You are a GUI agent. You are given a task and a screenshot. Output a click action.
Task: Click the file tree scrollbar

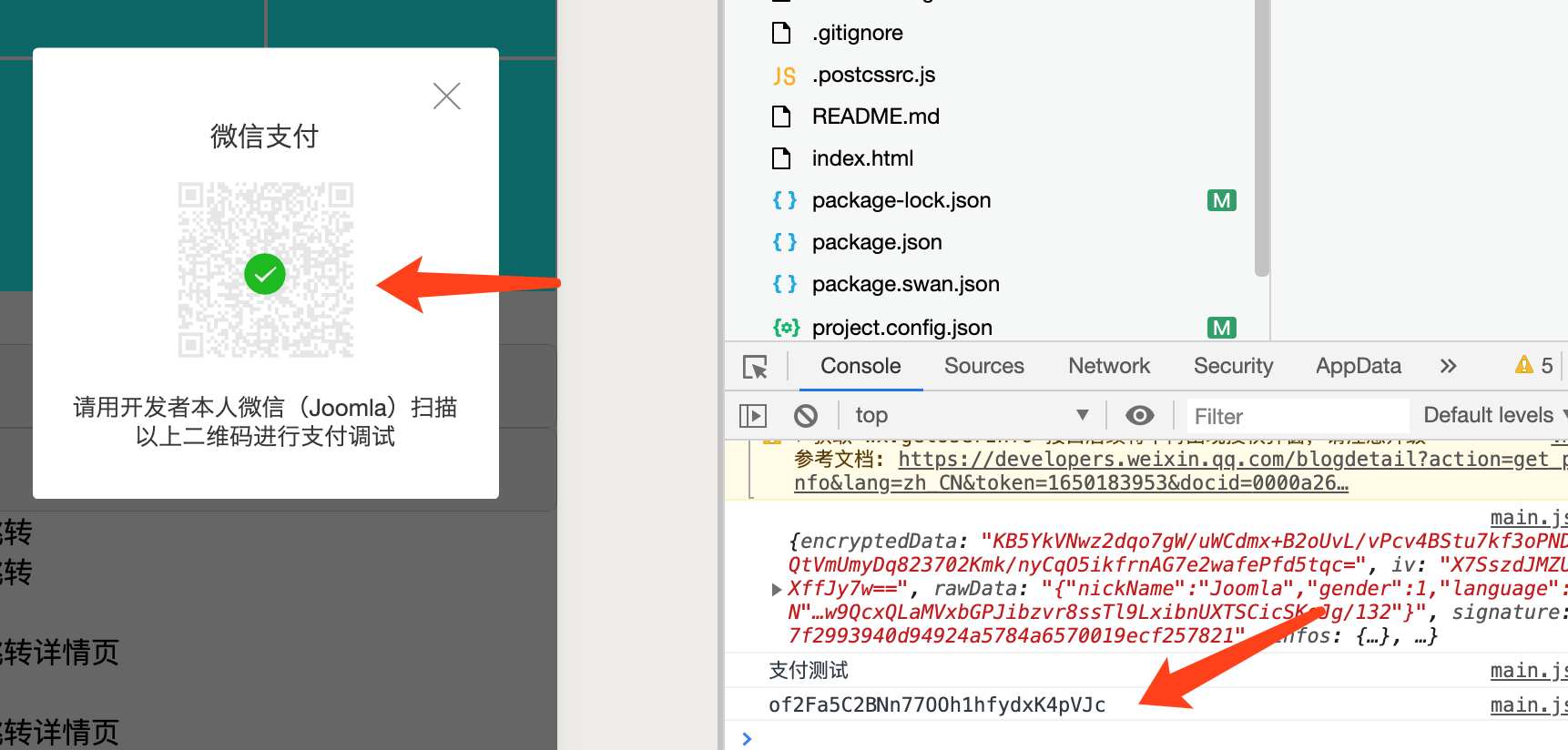click(1261, 137)
